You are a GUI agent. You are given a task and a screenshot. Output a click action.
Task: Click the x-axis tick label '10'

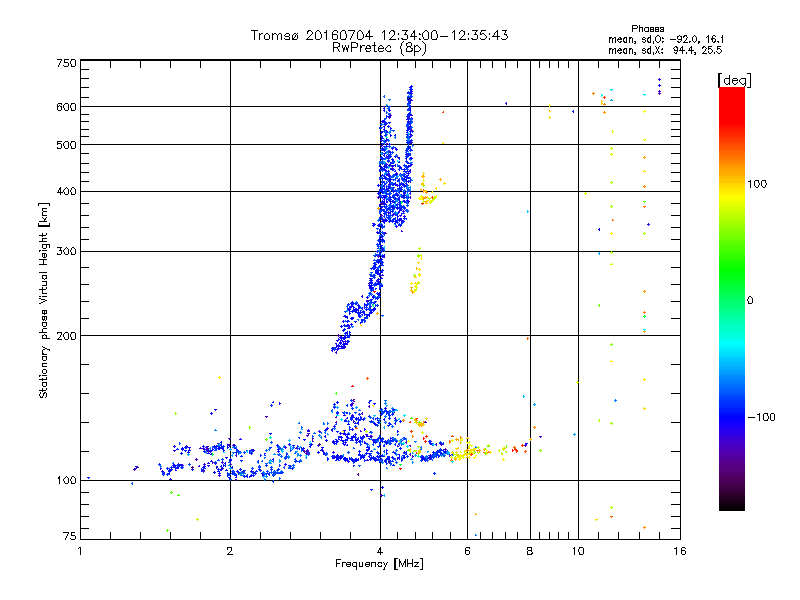tap(578, 551)
